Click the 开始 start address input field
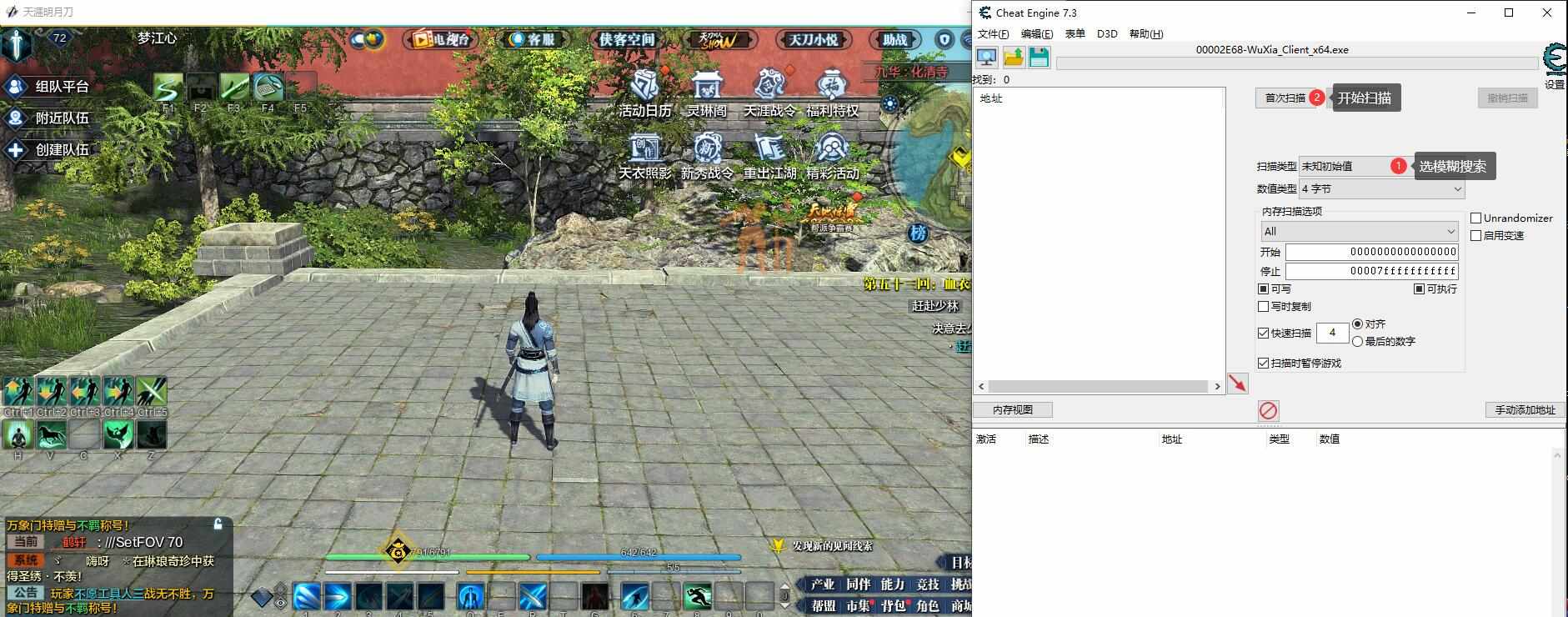The width and height of the screenshot is (1568, 617). (1371, 252)
